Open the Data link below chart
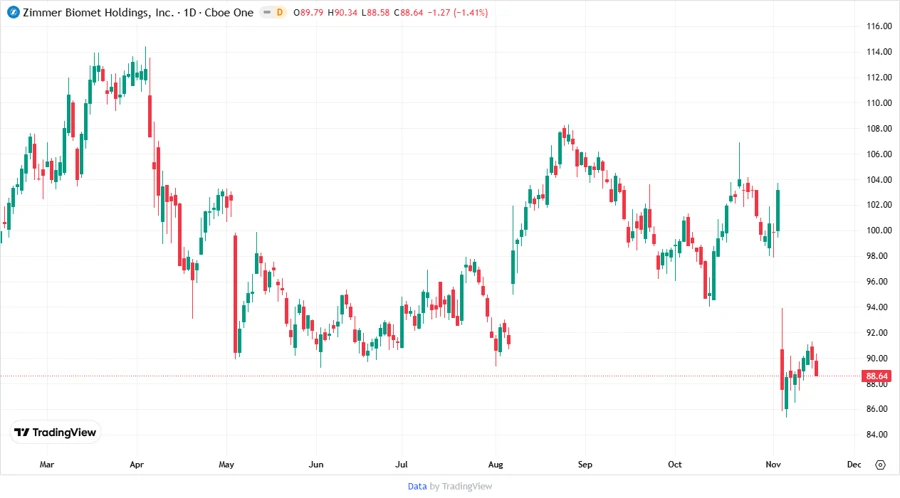This screenshot has height=498, width=900. click(417, 486)
